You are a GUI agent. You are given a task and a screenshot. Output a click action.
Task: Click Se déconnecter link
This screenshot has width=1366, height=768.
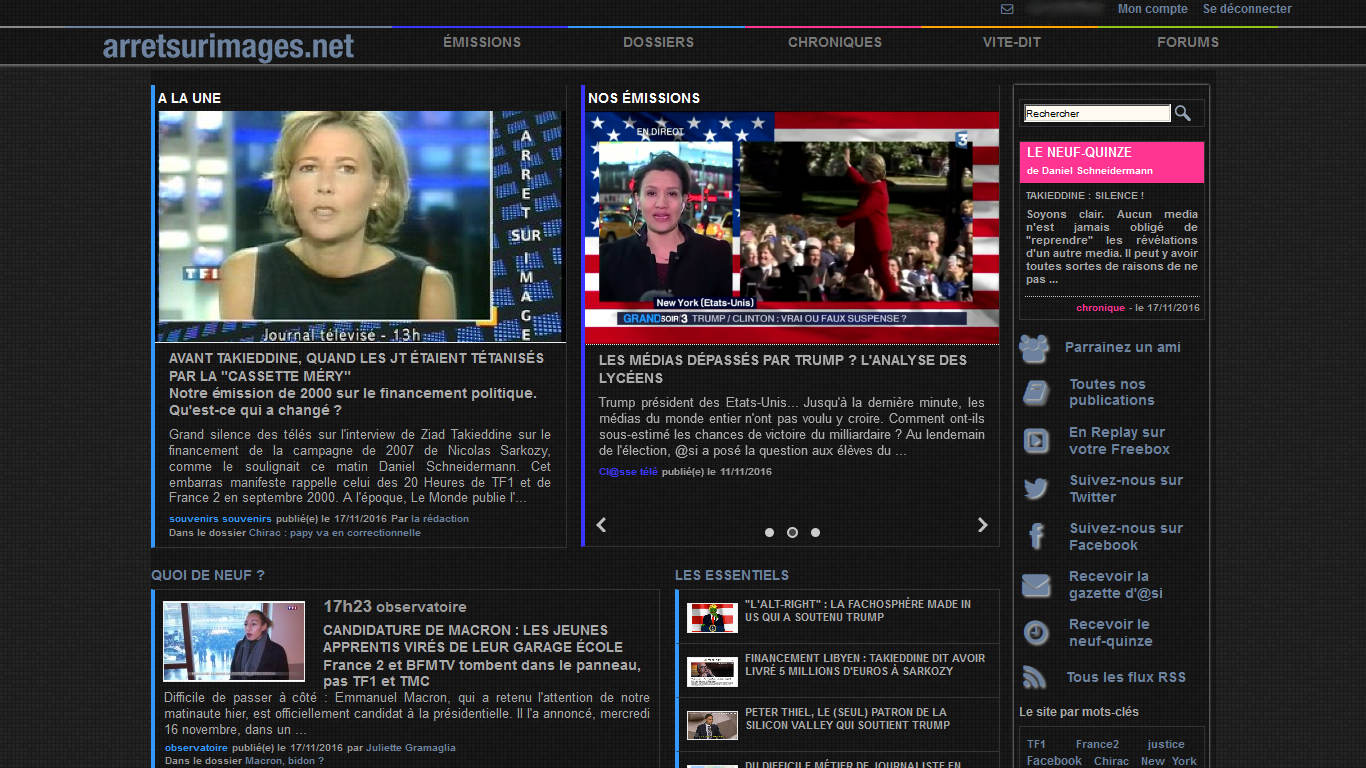coord(1247,9)
